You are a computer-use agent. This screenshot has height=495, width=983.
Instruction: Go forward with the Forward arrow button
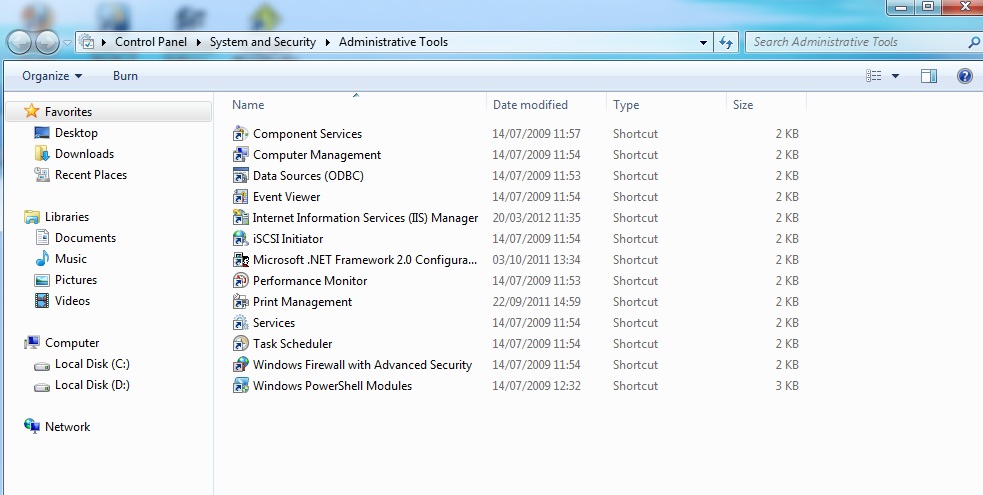coord(48,42)
